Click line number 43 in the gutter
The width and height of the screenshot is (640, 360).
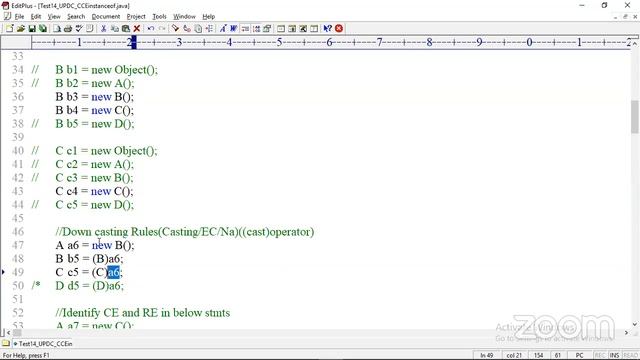[18, 191]
